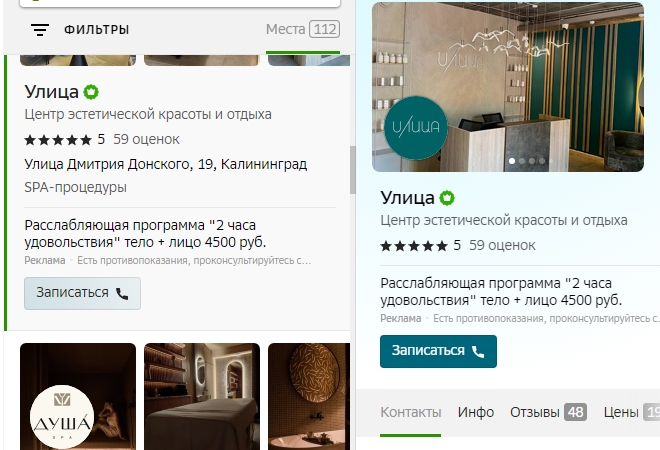Open the Контакты tab
660x450 pixels.
pos(411,412)
